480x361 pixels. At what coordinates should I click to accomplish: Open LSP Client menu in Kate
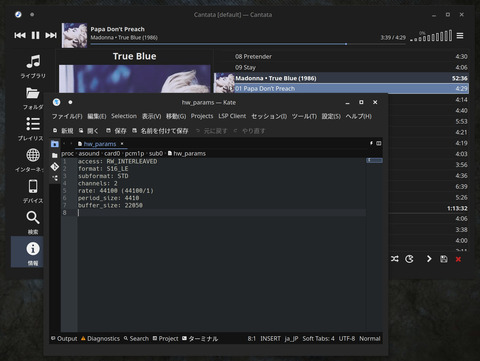coord(232,116)
